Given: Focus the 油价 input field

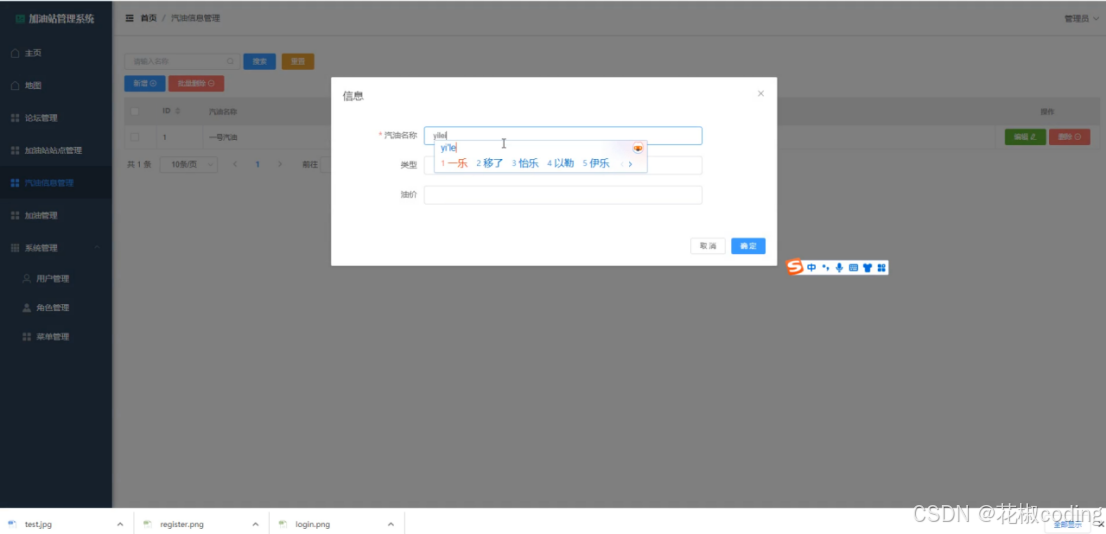Looking at the screenshot, I should [563, 195].
